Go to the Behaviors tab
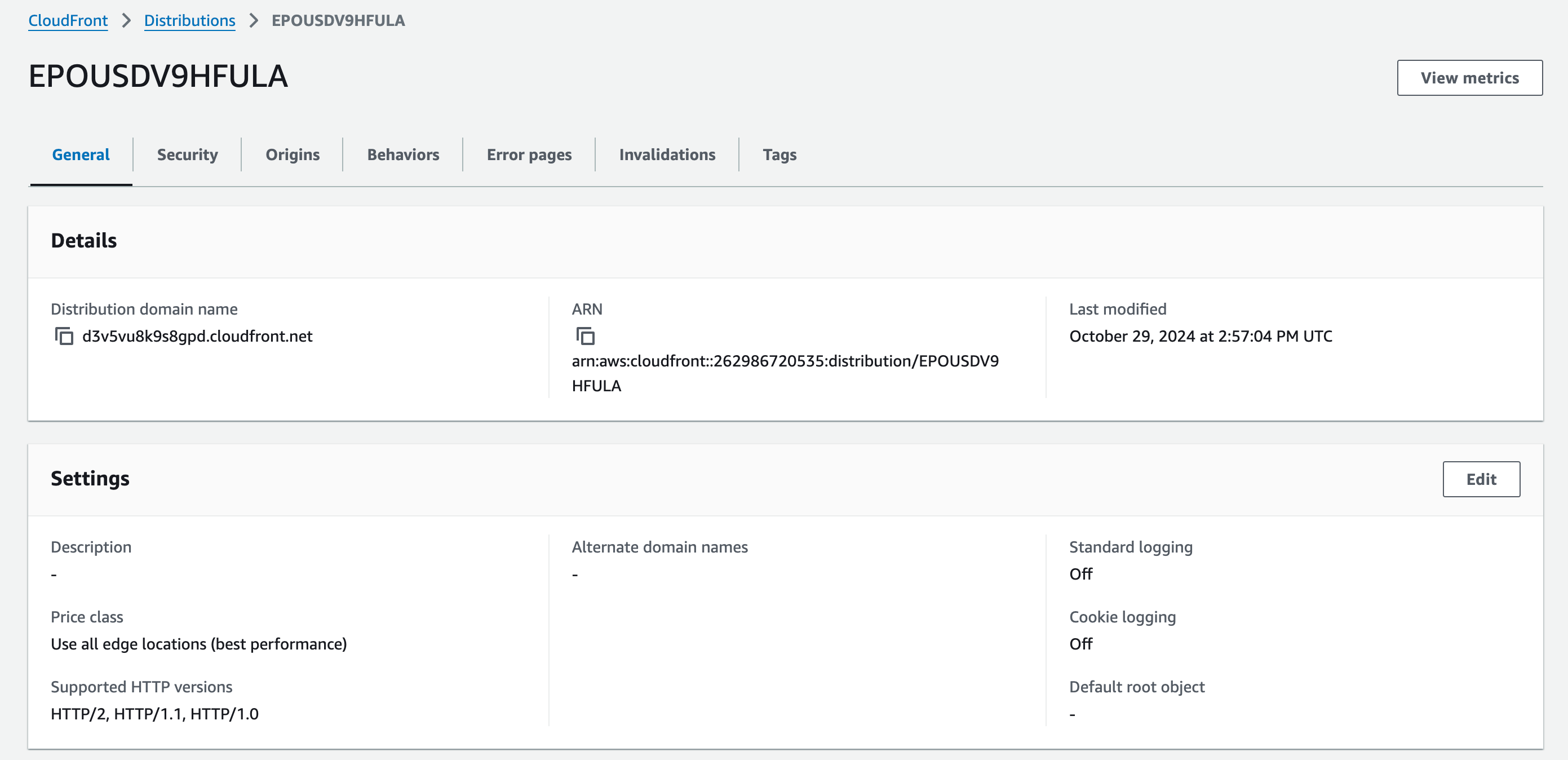1568x760 pixels. coord(403,154)
